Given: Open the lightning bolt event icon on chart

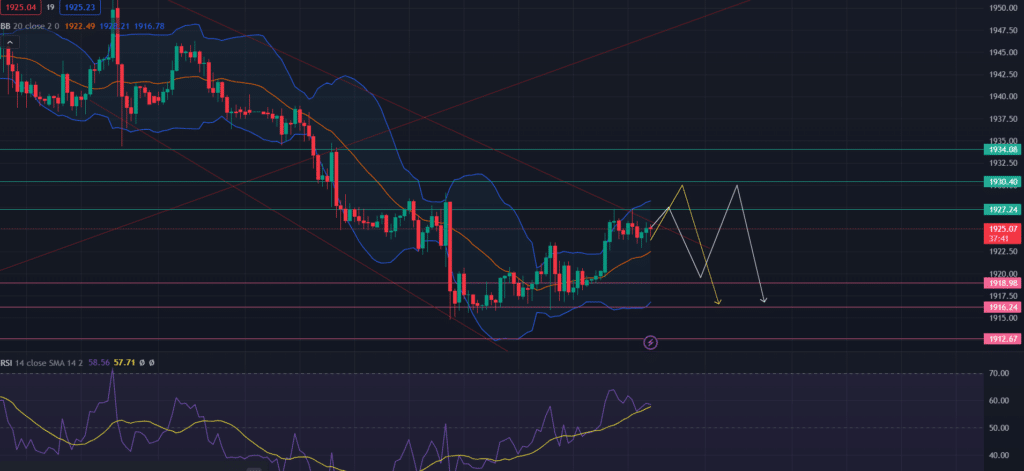Looking at the screenshot, I should [650, 342].
